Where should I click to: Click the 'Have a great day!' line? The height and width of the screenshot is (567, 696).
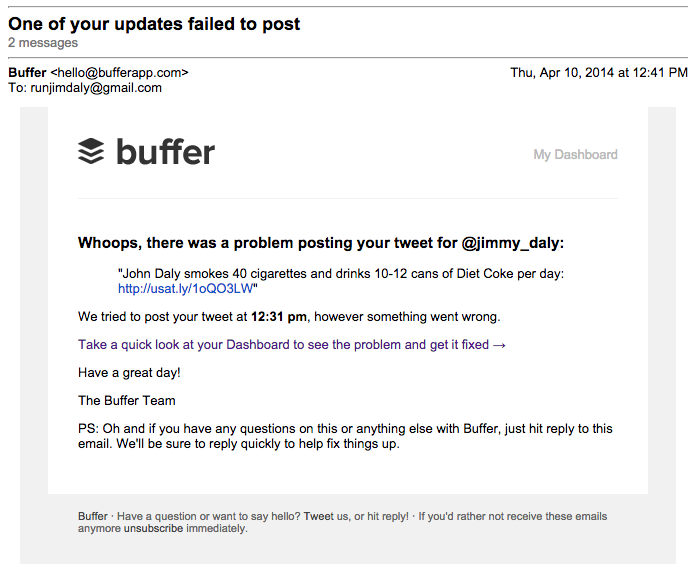129,373
